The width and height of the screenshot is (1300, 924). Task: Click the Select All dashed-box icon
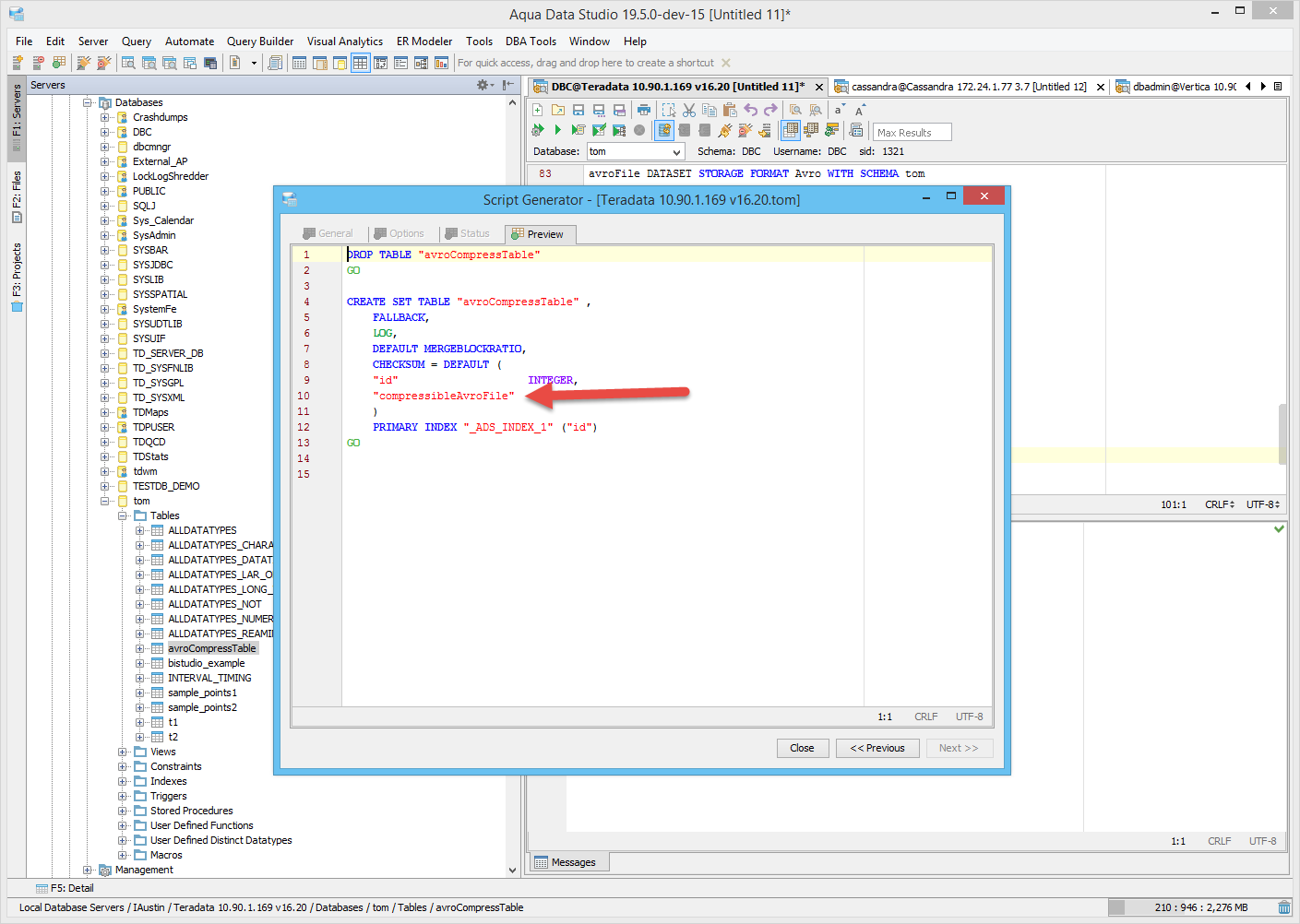(x=669, y=110)
